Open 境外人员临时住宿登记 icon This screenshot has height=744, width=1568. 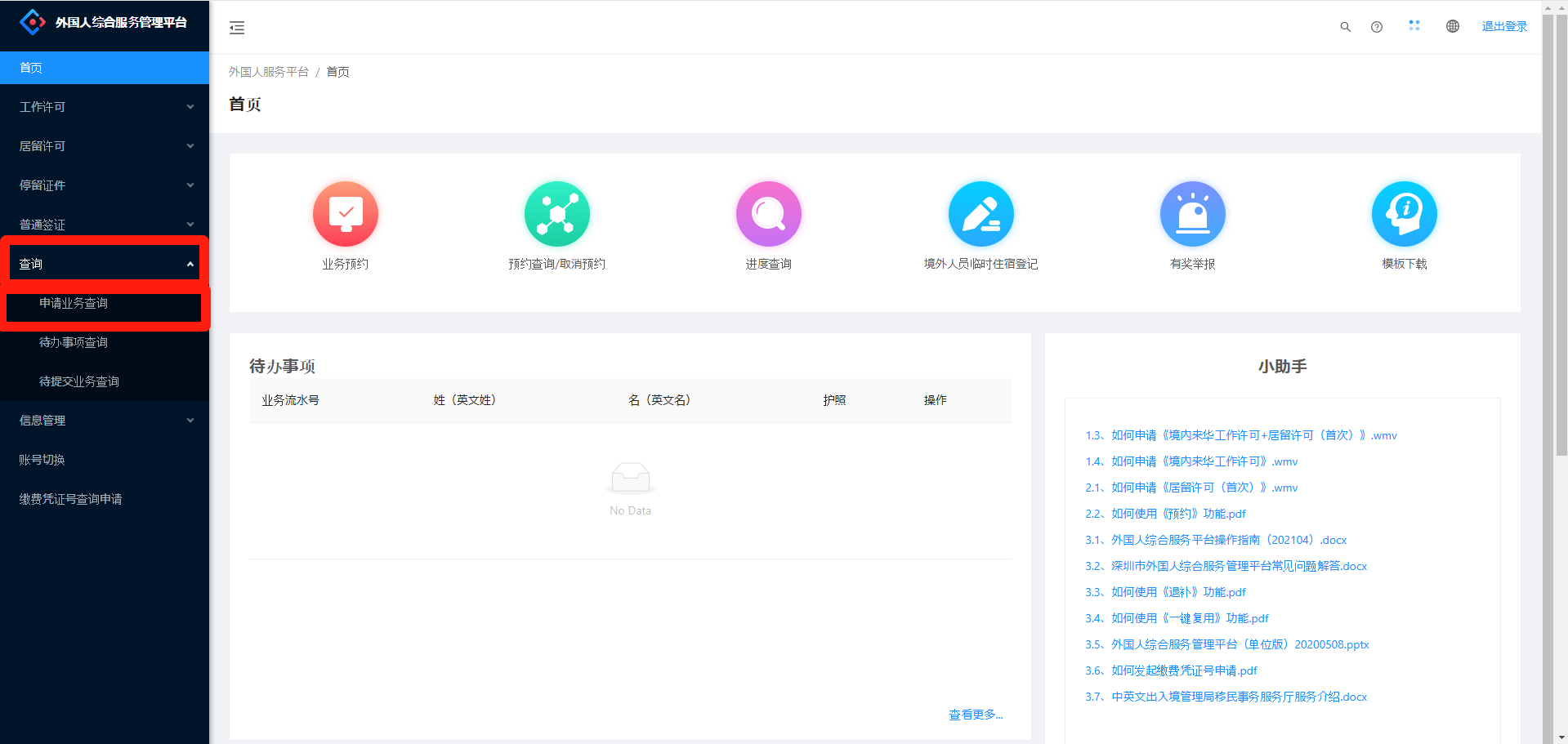[981, 214]
